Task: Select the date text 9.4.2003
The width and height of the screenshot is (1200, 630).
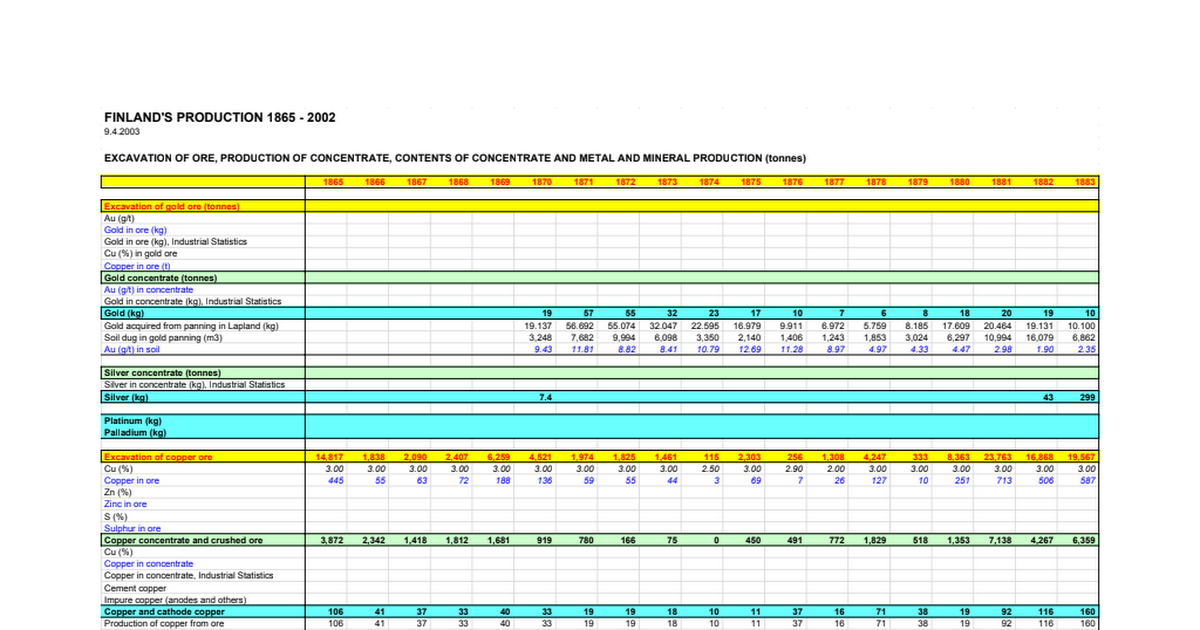Action: click(122, 132)
